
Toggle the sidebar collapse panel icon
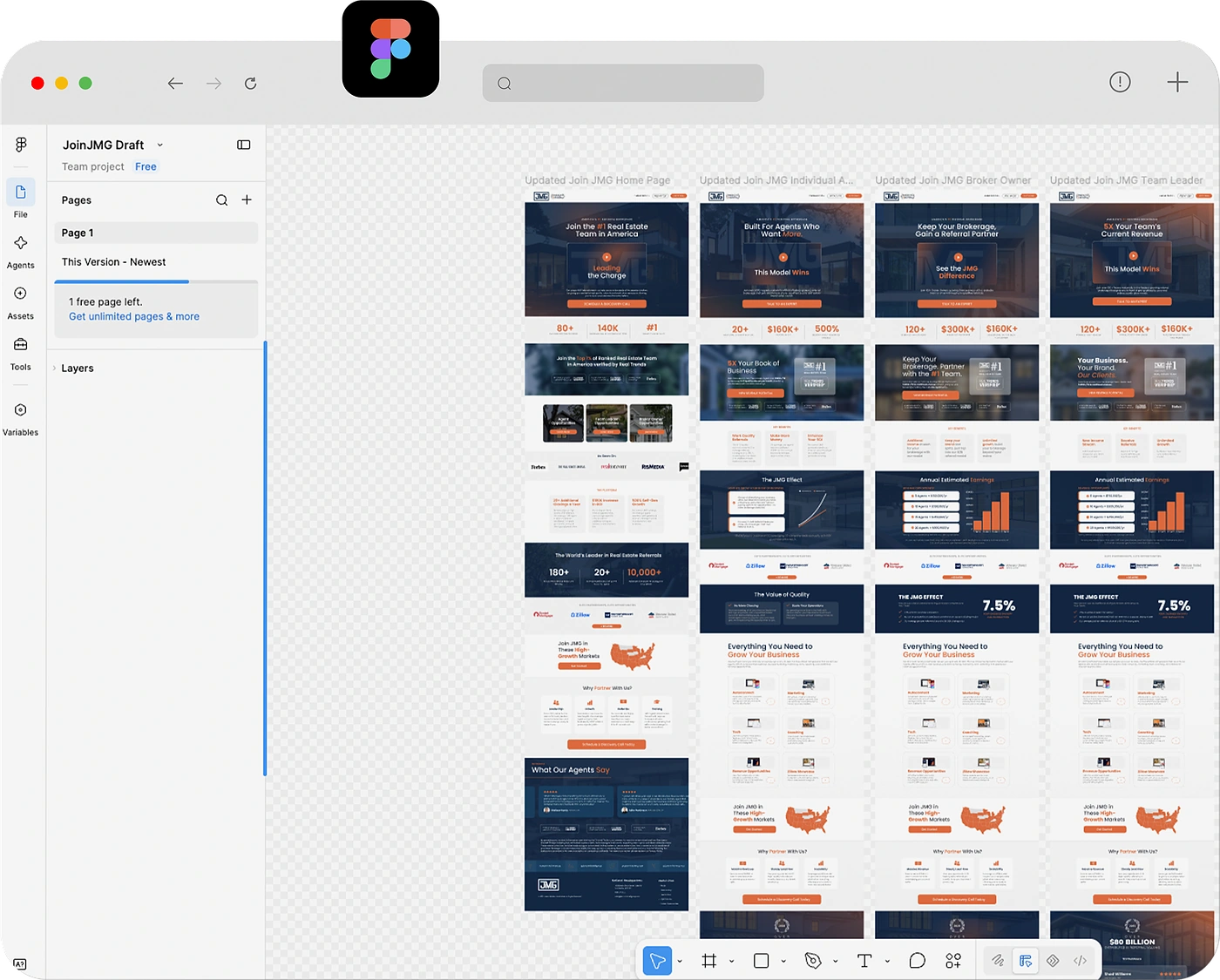click(x=244, y=145)
